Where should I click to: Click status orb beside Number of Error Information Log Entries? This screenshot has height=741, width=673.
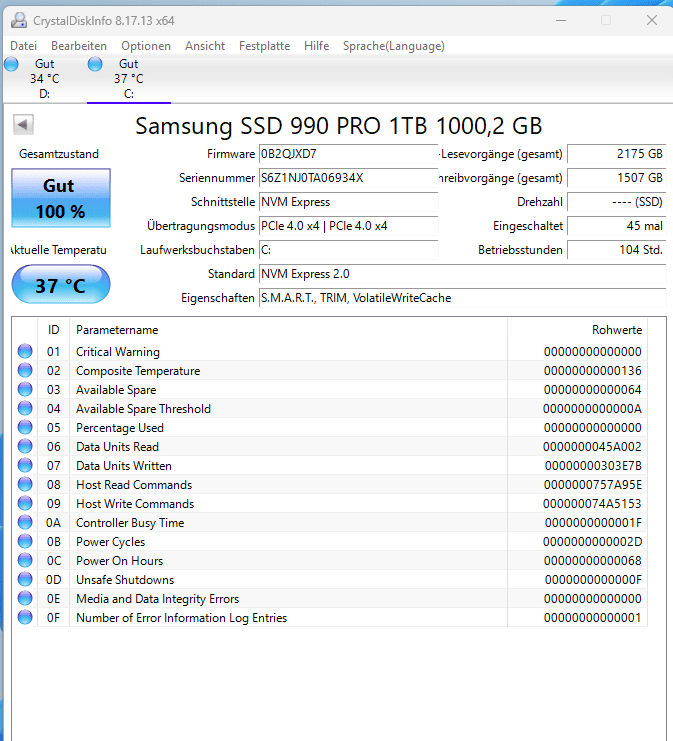(x=25, y=617)
